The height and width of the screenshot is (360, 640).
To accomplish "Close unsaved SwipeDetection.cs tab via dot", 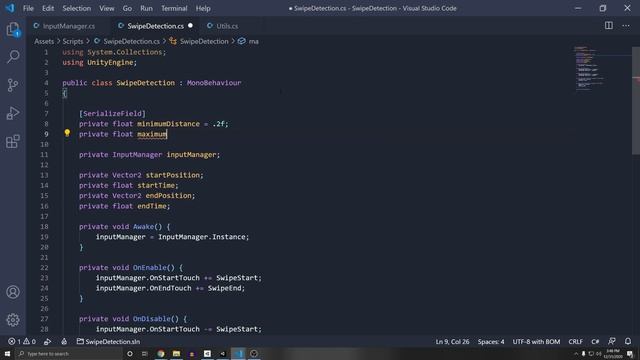I will point(190,26).
